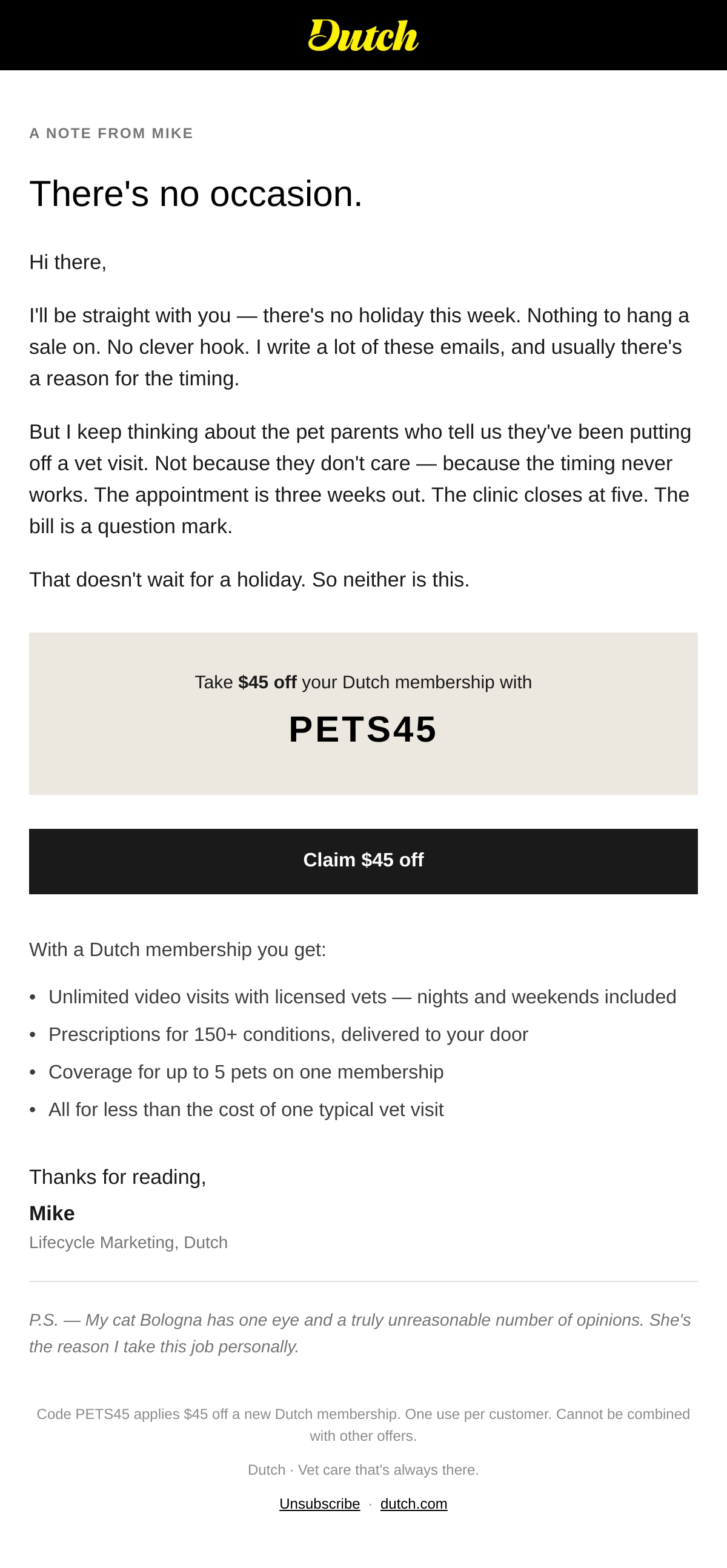Click the beige promo code box
This screenshot has width=727, height=1568.
click(x=363, y=713)
